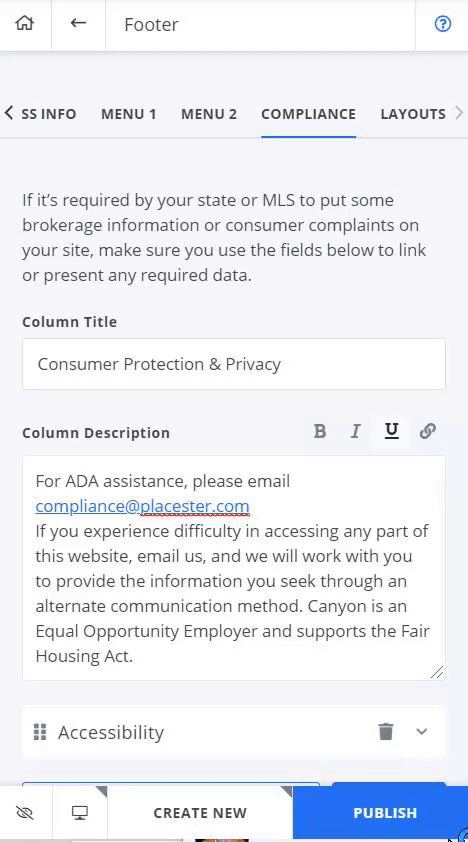Viewport: 468px width, 842px height.
Task: Open desktop device preview selector
Action: (x=80, y=813)
